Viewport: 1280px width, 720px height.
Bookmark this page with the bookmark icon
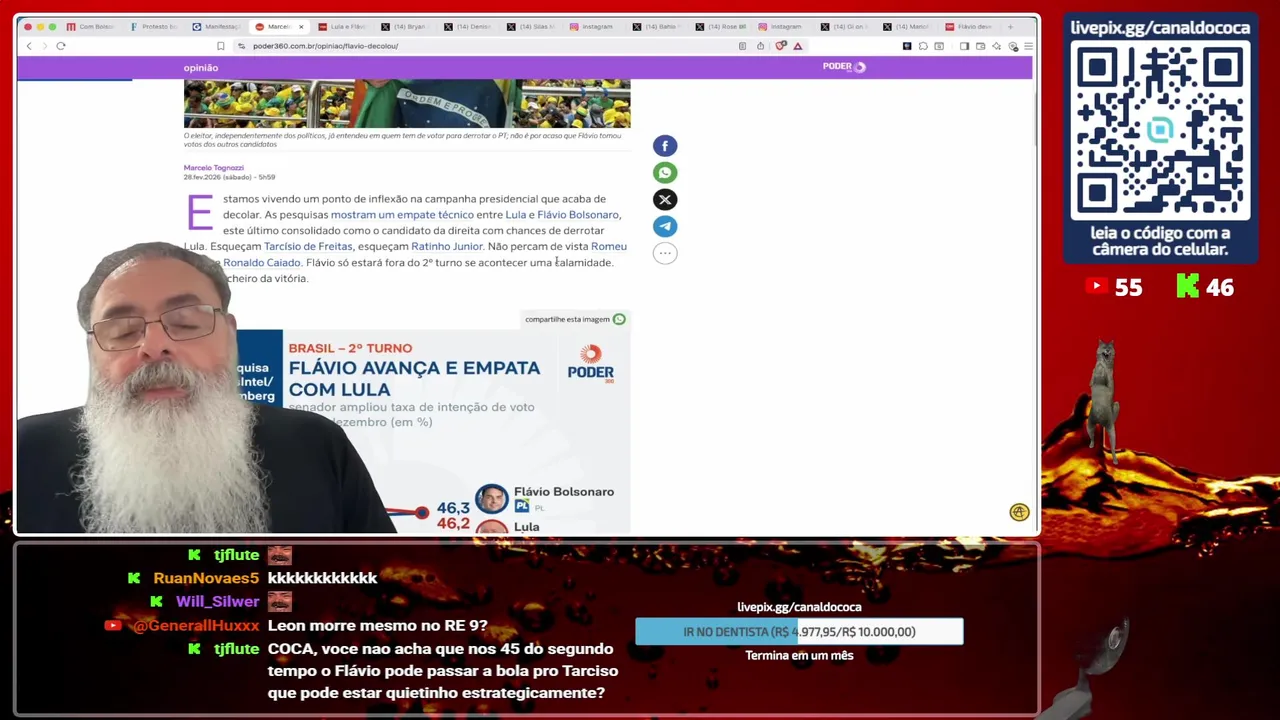220,46
